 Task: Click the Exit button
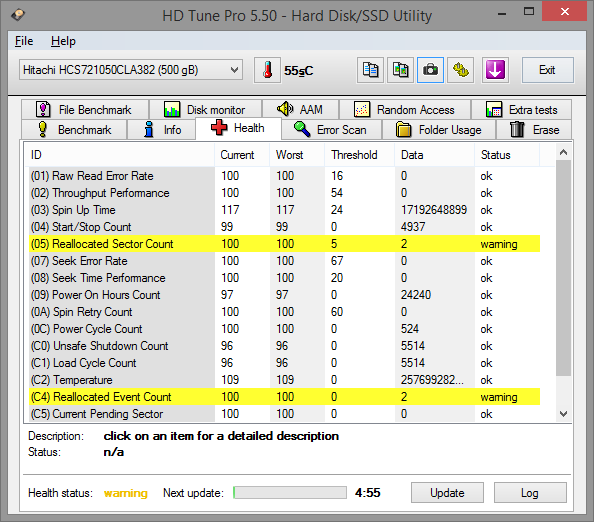(547, 70)
